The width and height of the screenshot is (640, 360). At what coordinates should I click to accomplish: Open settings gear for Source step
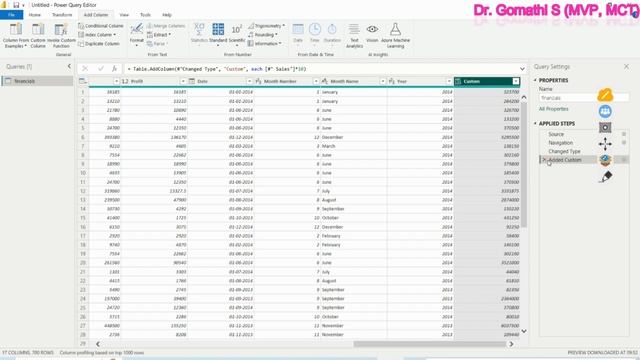pyautogui.click(x=624, y=134)
